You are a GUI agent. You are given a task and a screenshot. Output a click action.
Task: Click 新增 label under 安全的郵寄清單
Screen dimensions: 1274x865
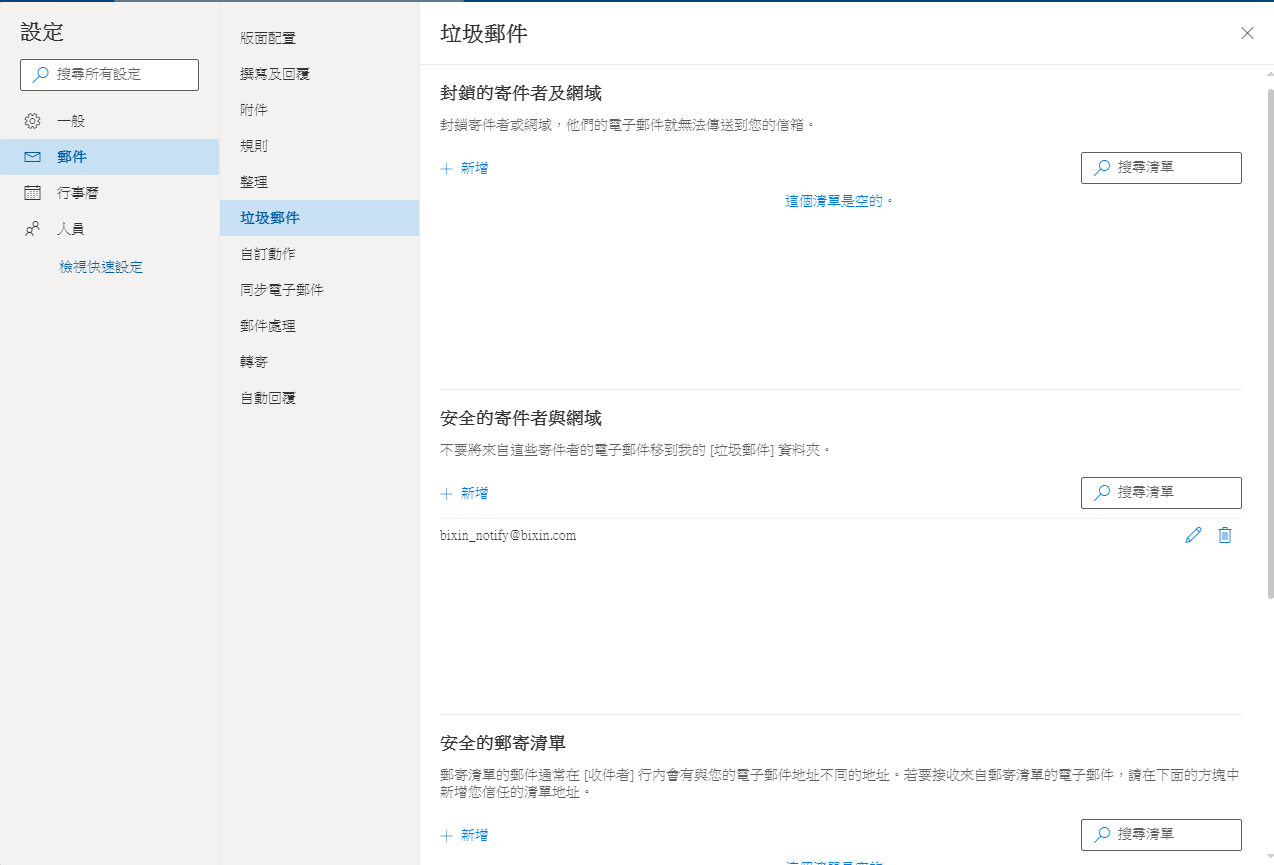click(x=474, y=835)
